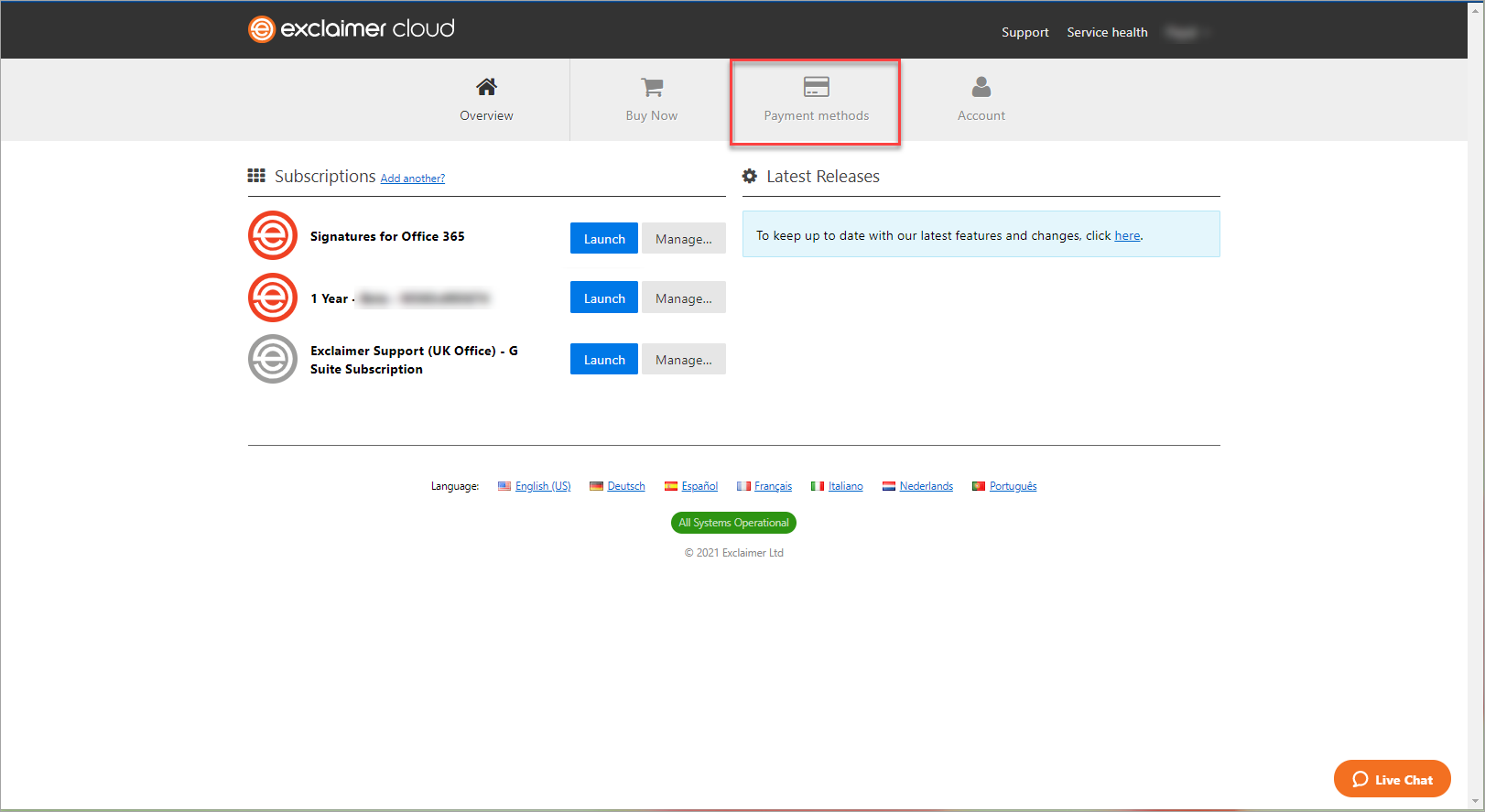Switch language to Deutsch
Image resolution: width=1485 pixels, height=812 pixels.
click(625, 486)
